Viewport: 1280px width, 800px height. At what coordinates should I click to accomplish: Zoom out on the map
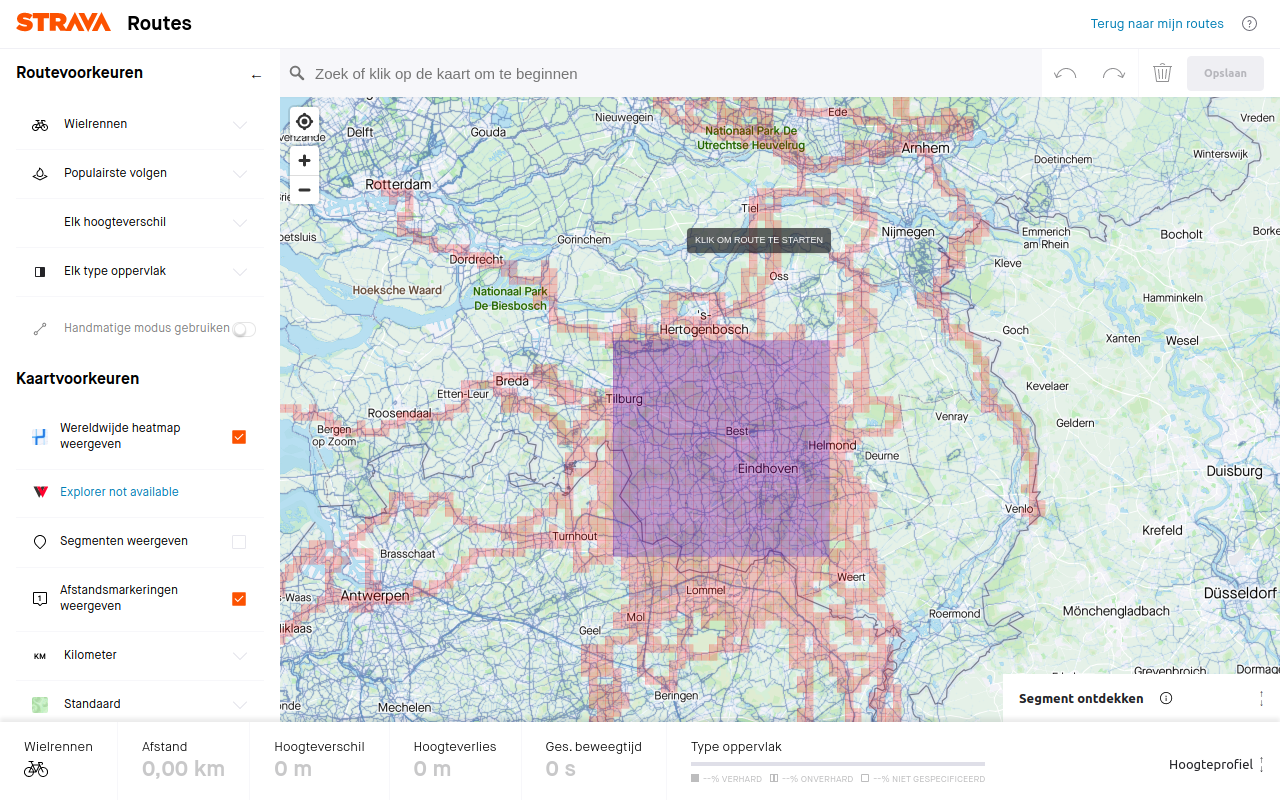[305, 189]
